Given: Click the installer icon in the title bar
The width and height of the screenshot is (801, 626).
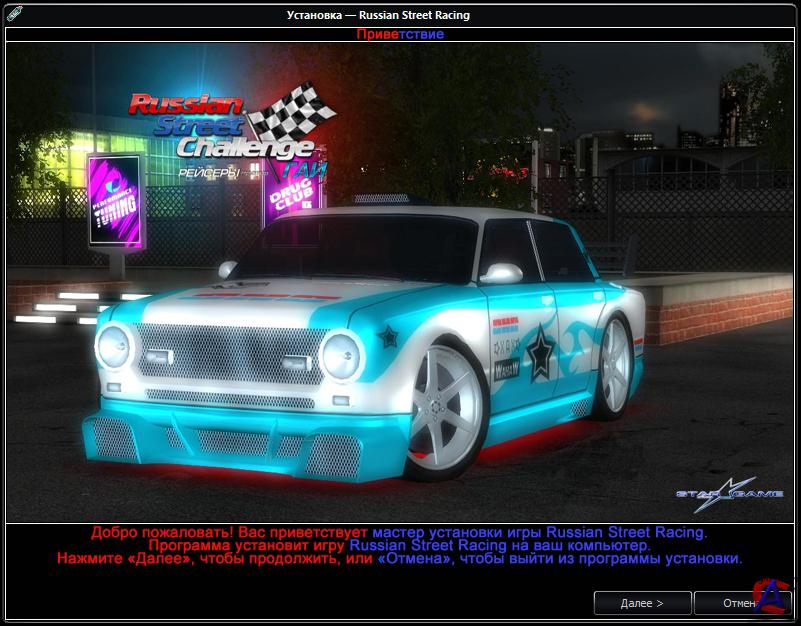Looking at the screenshot, I should pos(13,13).
